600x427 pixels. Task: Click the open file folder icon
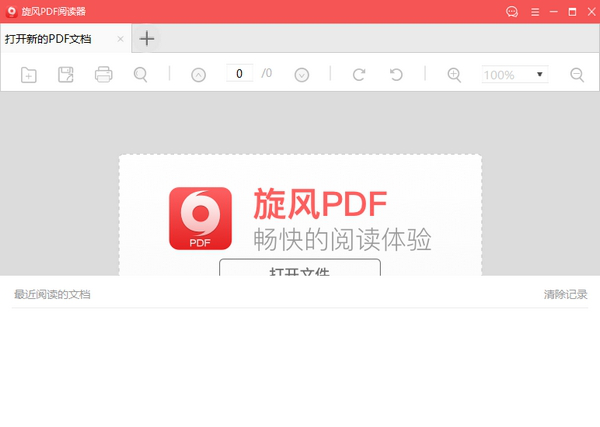pyautogui.click(x=29, y=75)
